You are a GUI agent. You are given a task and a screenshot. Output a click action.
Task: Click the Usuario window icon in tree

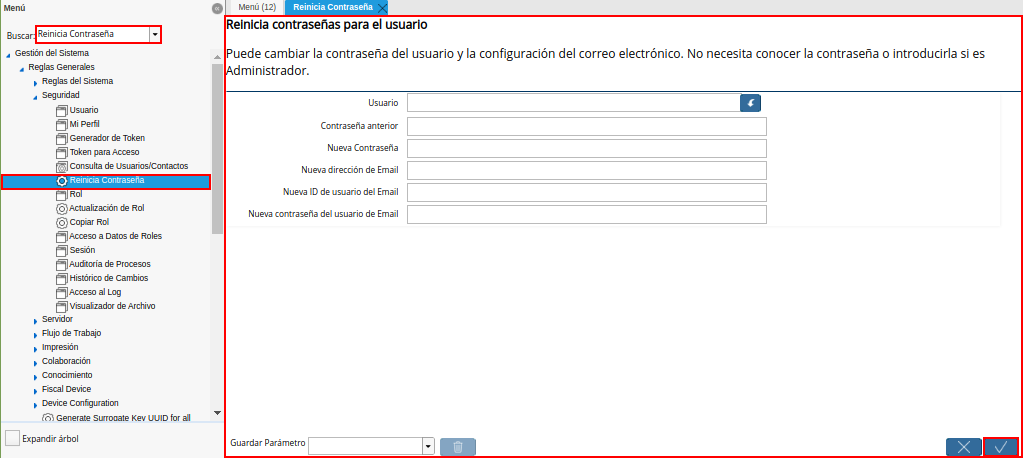[x=62, y=110]
